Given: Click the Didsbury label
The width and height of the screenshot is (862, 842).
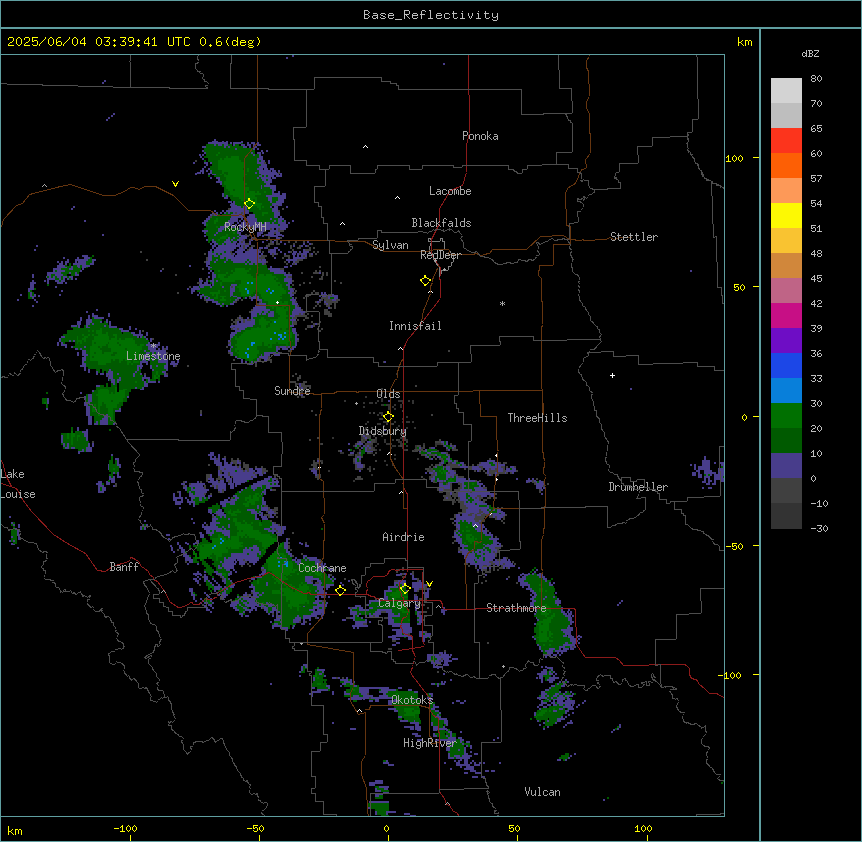Looking at the screenshot, I should pos(382,431).
